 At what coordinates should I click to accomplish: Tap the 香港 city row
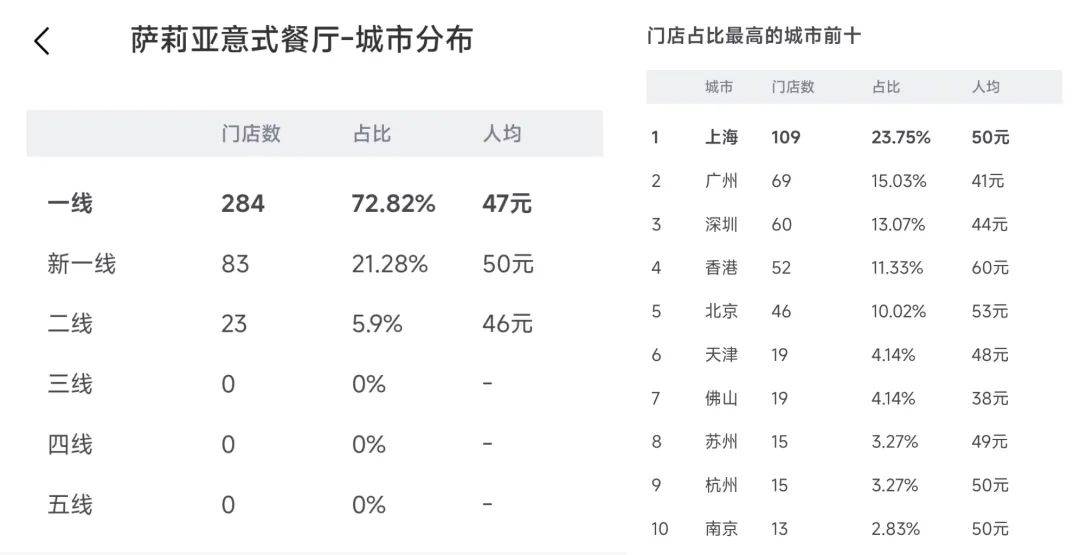(x=721, y=268)
